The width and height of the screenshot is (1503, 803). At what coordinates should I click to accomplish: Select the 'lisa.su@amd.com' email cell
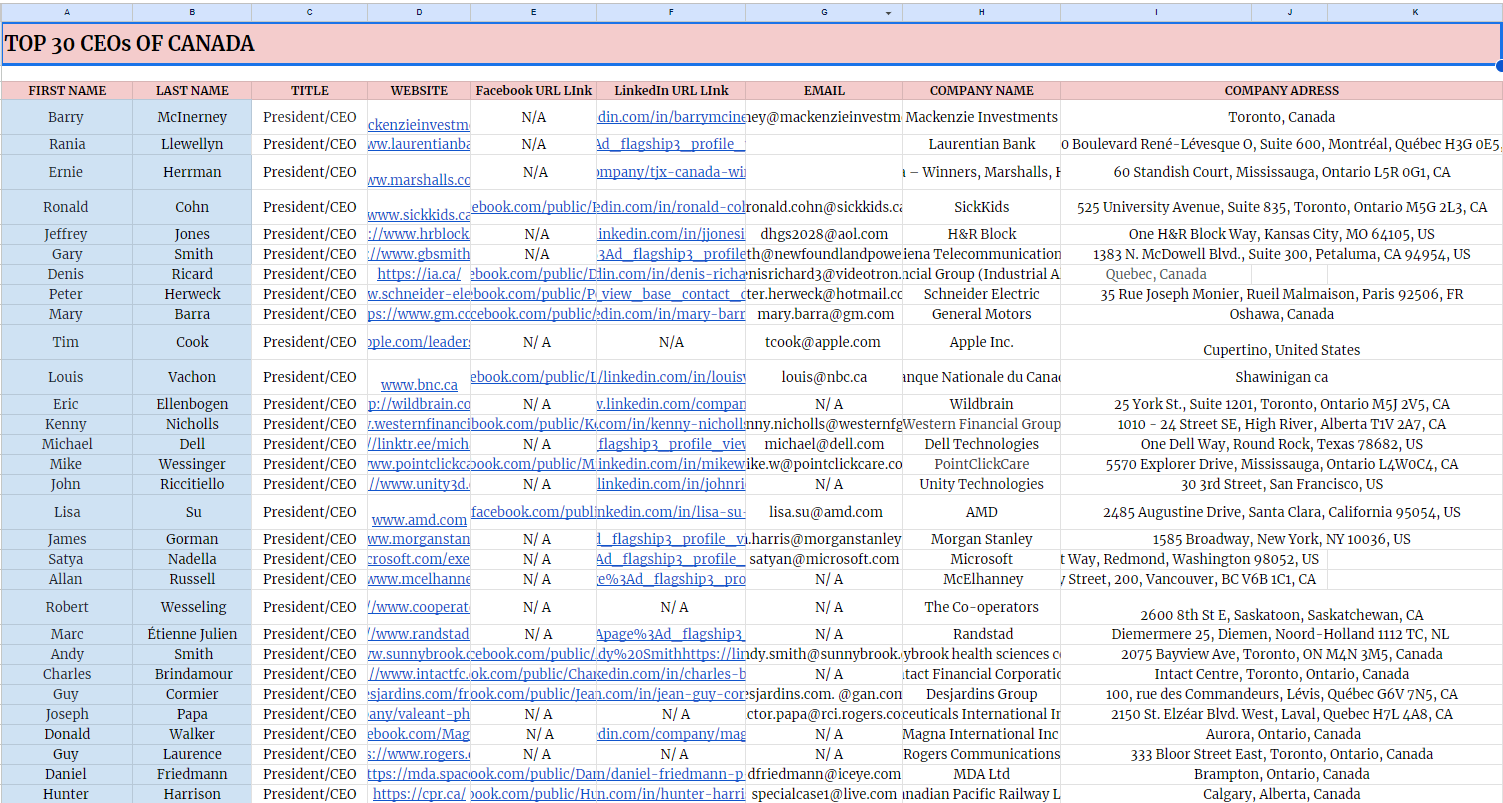[824, 512]
